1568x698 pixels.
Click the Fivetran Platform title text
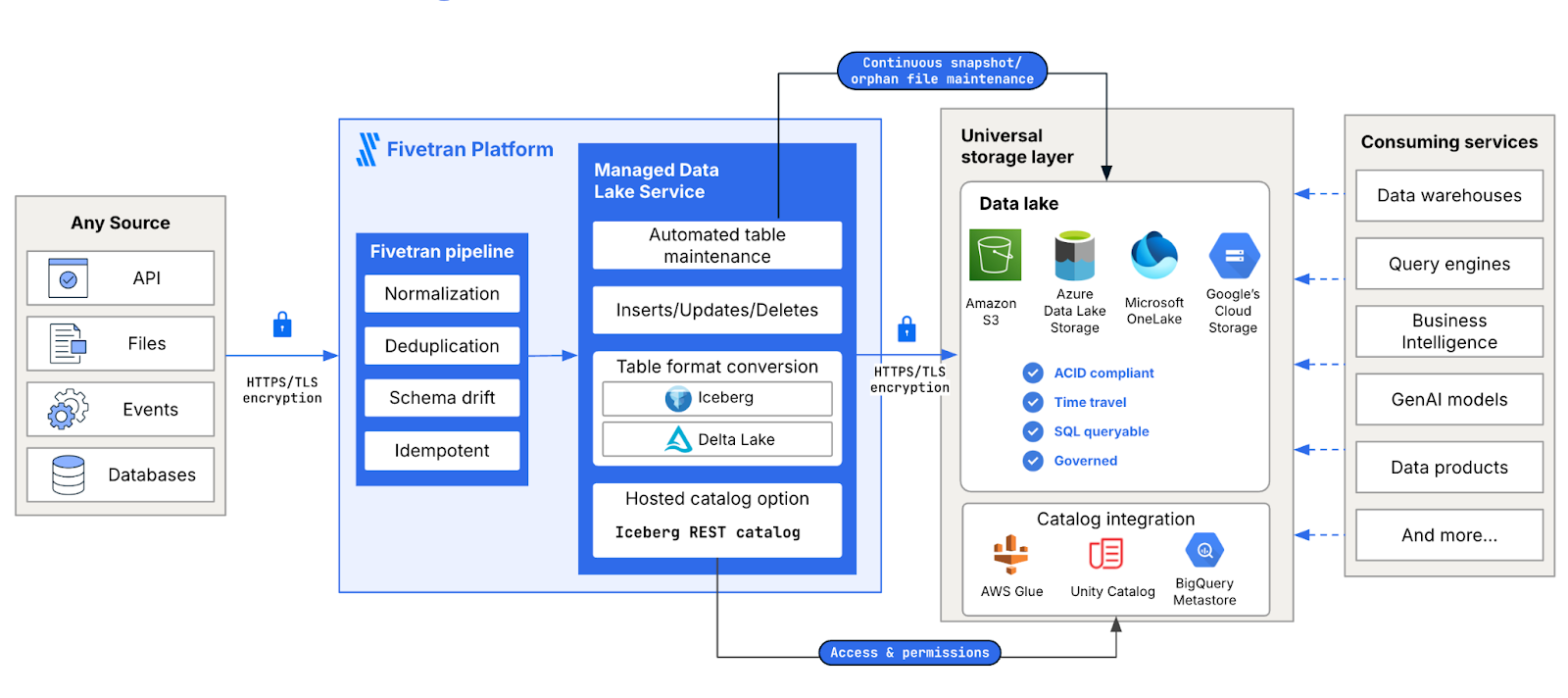(469, 149)
